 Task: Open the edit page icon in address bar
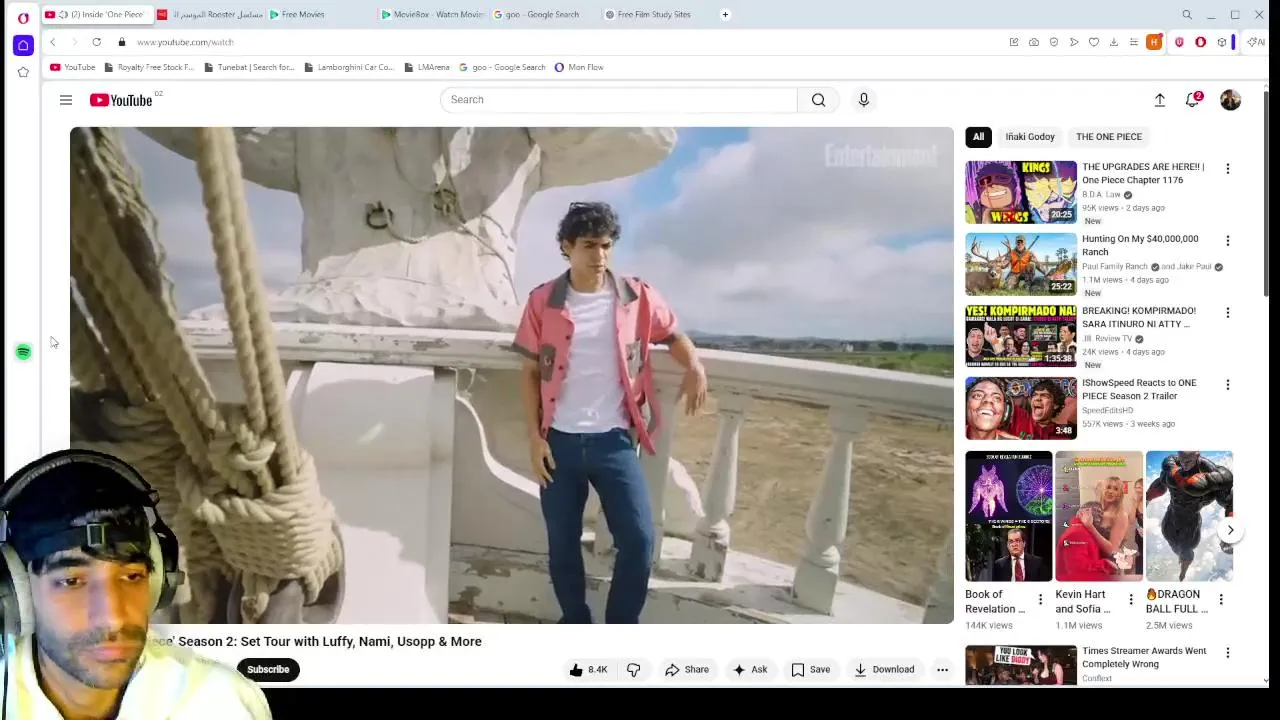(x=1014, y=42)
